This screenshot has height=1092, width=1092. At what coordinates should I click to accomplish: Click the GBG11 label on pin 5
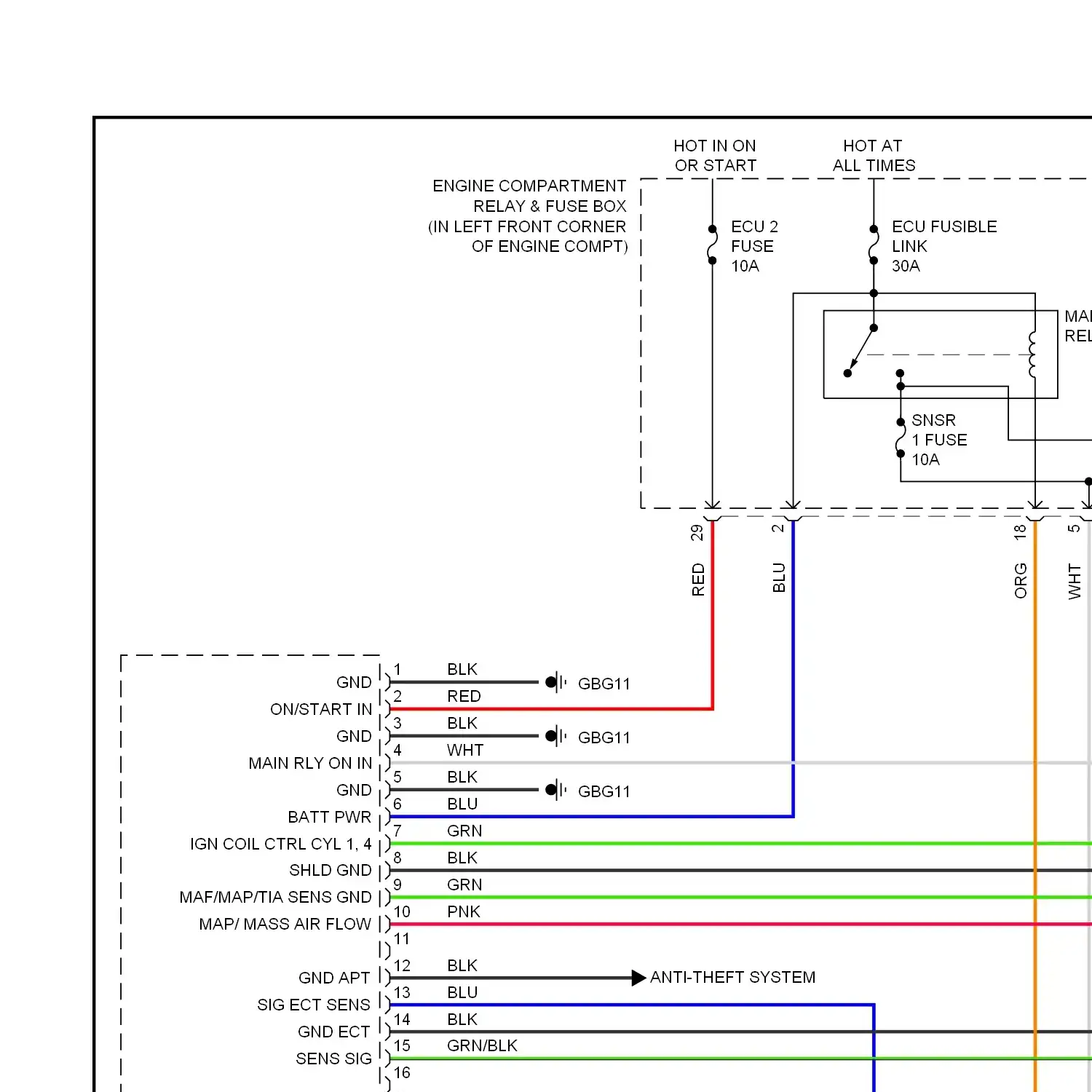604,791
